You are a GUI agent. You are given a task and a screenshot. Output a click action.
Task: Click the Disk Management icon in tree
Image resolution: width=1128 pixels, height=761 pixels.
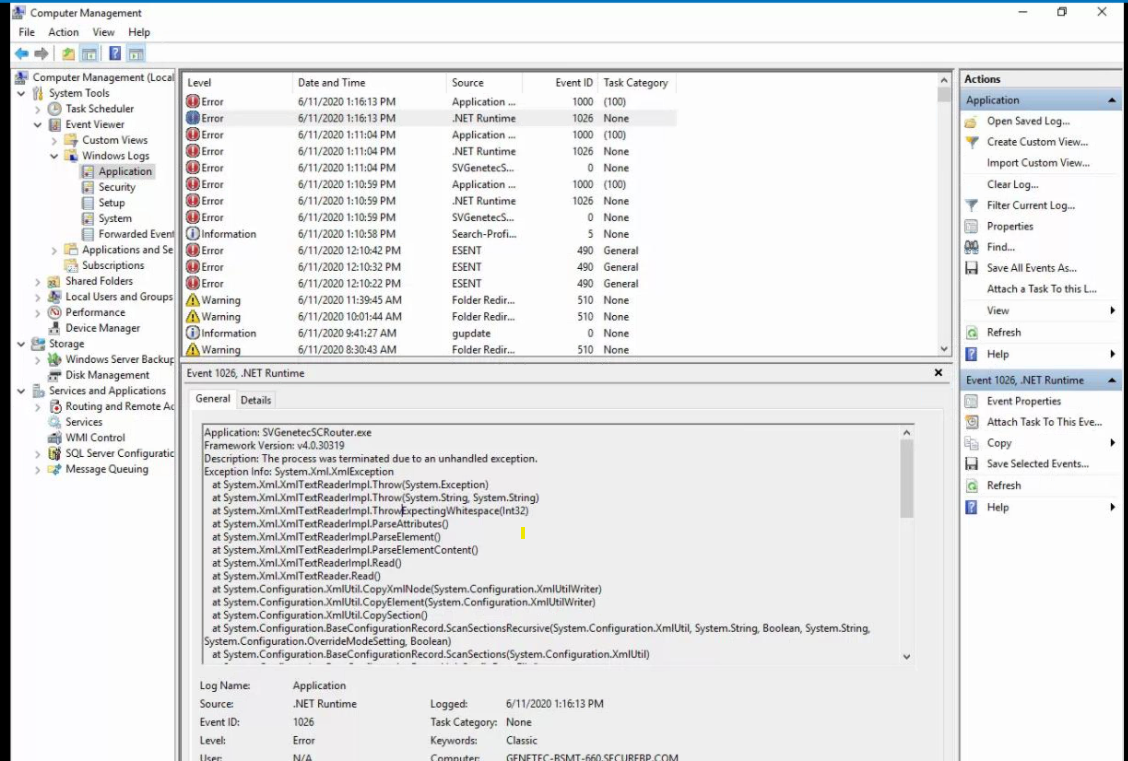tap(56, 375)
